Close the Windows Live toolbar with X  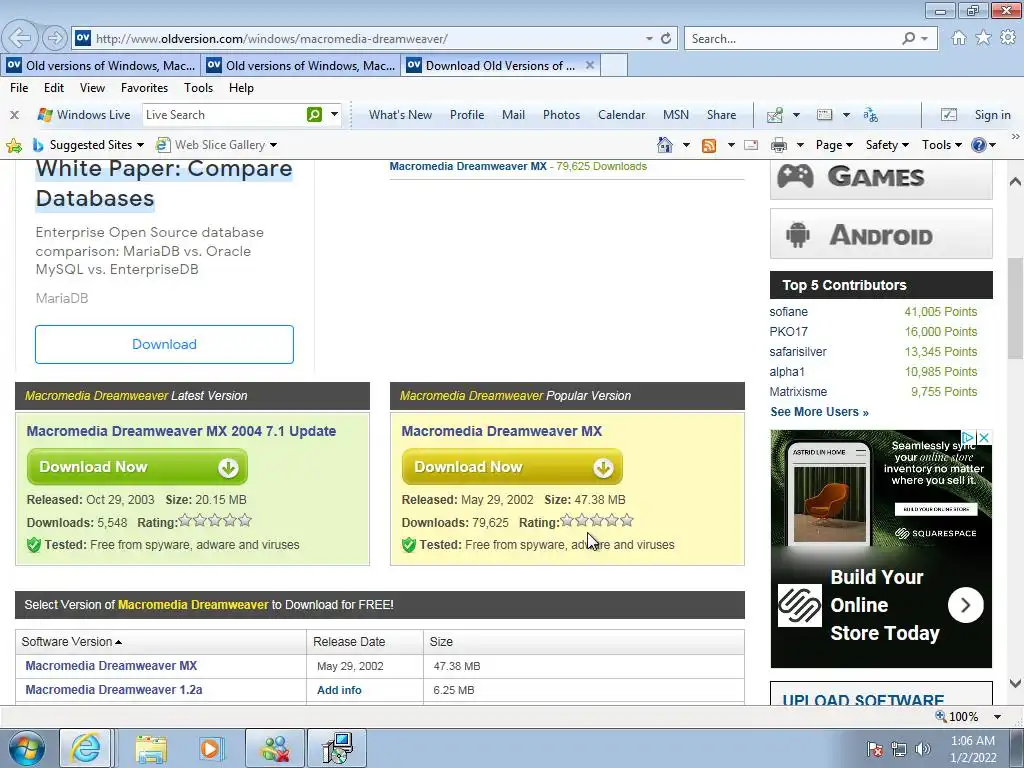[x=14, y=115]
